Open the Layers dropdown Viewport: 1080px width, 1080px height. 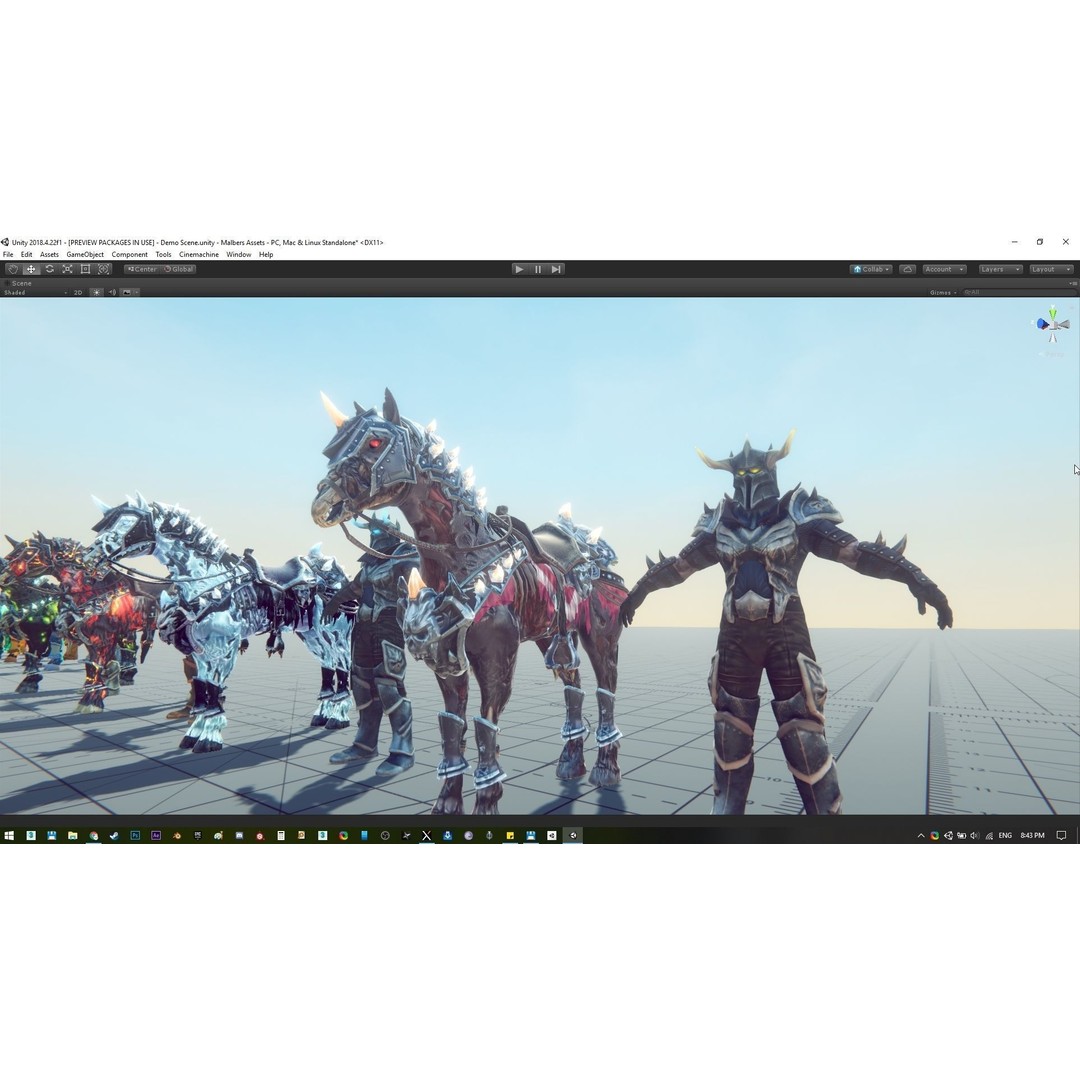click(x=1000, y=269)
